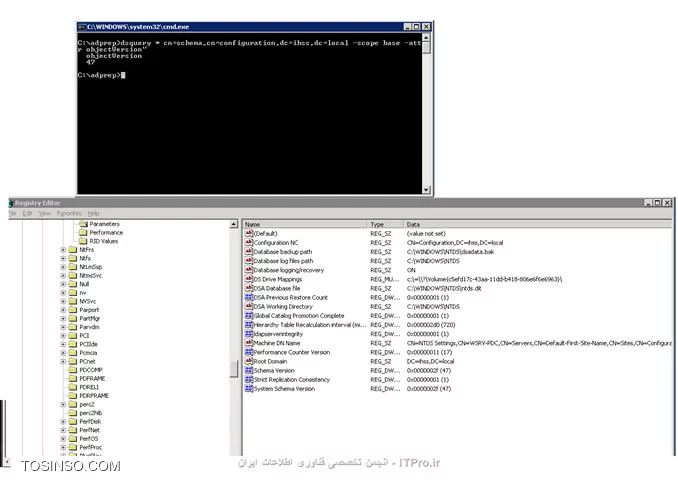This screenshot has width=678, height=487.
Task: Click the PDFRAME folder icon
Action: pyautogui.click(x=73, y=378)
